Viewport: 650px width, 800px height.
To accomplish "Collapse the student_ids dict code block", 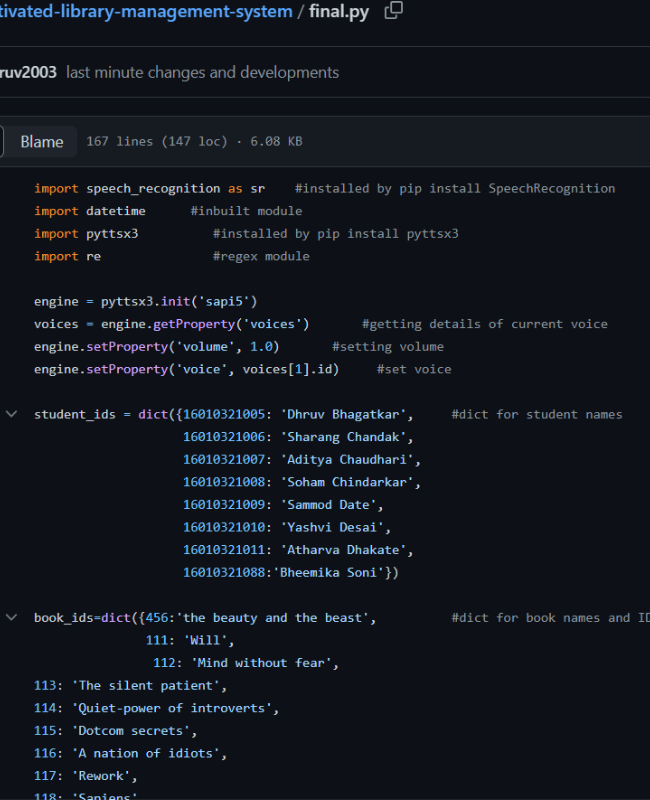I will click(x=11, y=414).
